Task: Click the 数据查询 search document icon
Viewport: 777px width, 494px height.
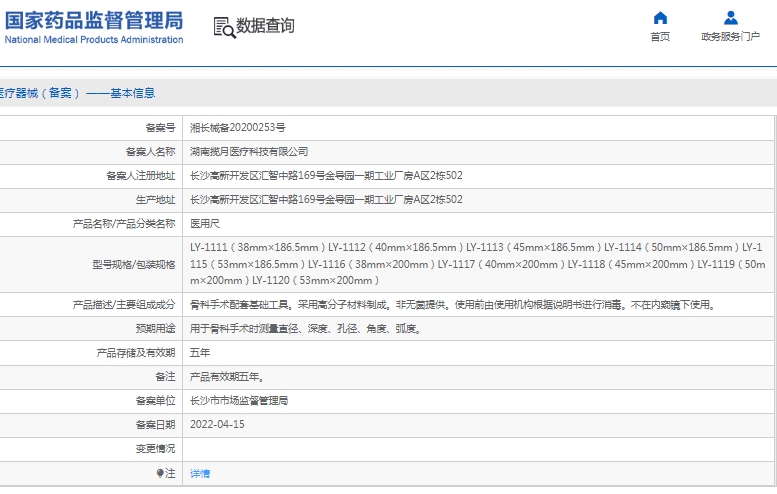Action: (x=224, y=27)
